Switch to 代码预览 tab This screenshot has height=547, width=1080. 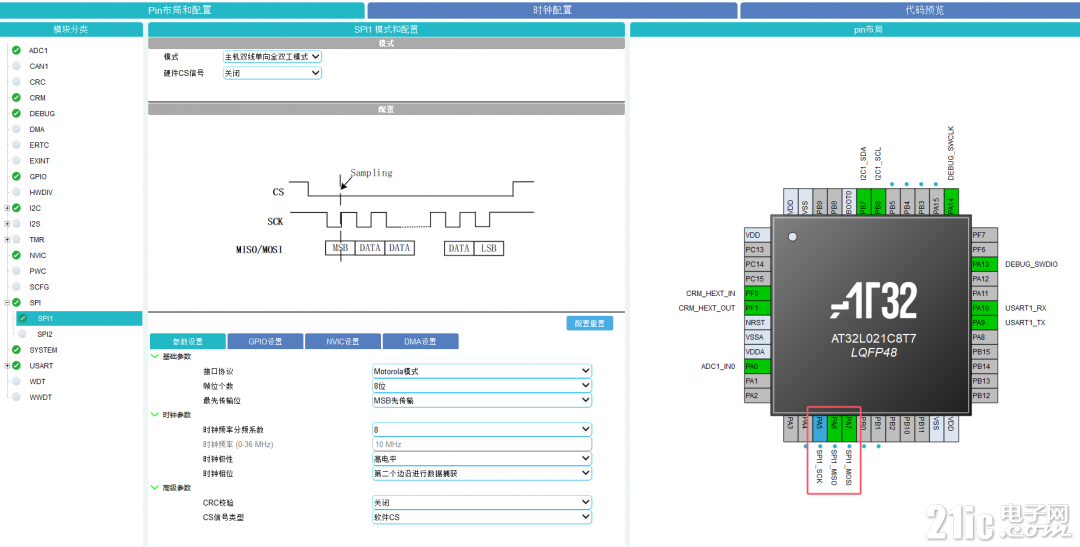(910, 10)
